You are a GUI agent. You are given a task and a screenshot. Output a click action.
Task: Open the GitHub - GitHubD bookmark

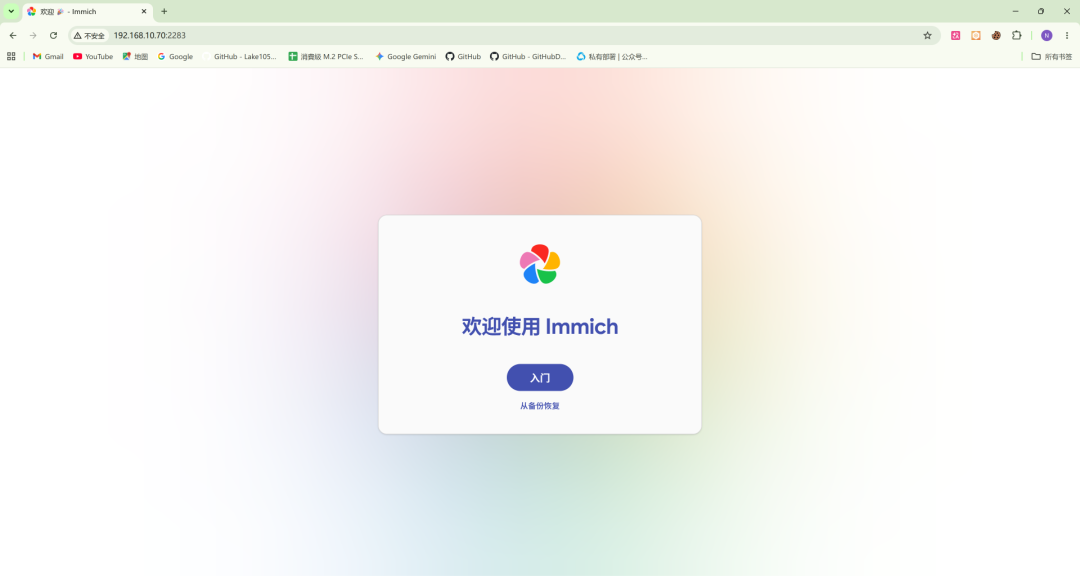[528, 56]
